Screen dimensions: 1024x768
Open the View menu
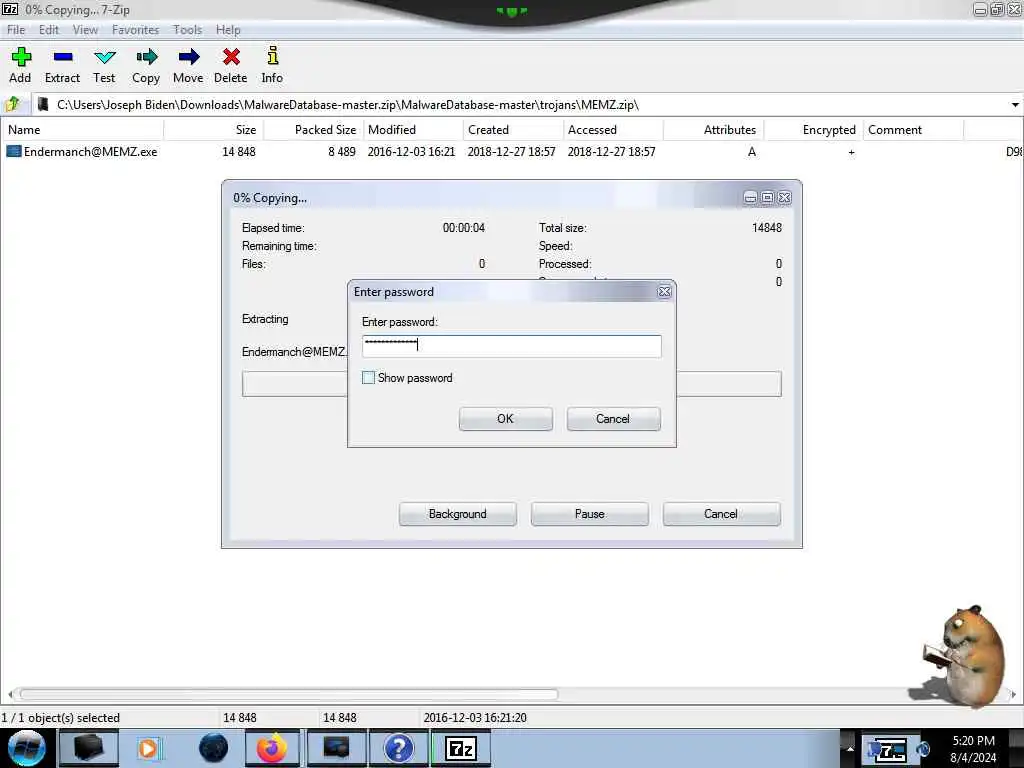pyautogui.click(x=86, y=29)
